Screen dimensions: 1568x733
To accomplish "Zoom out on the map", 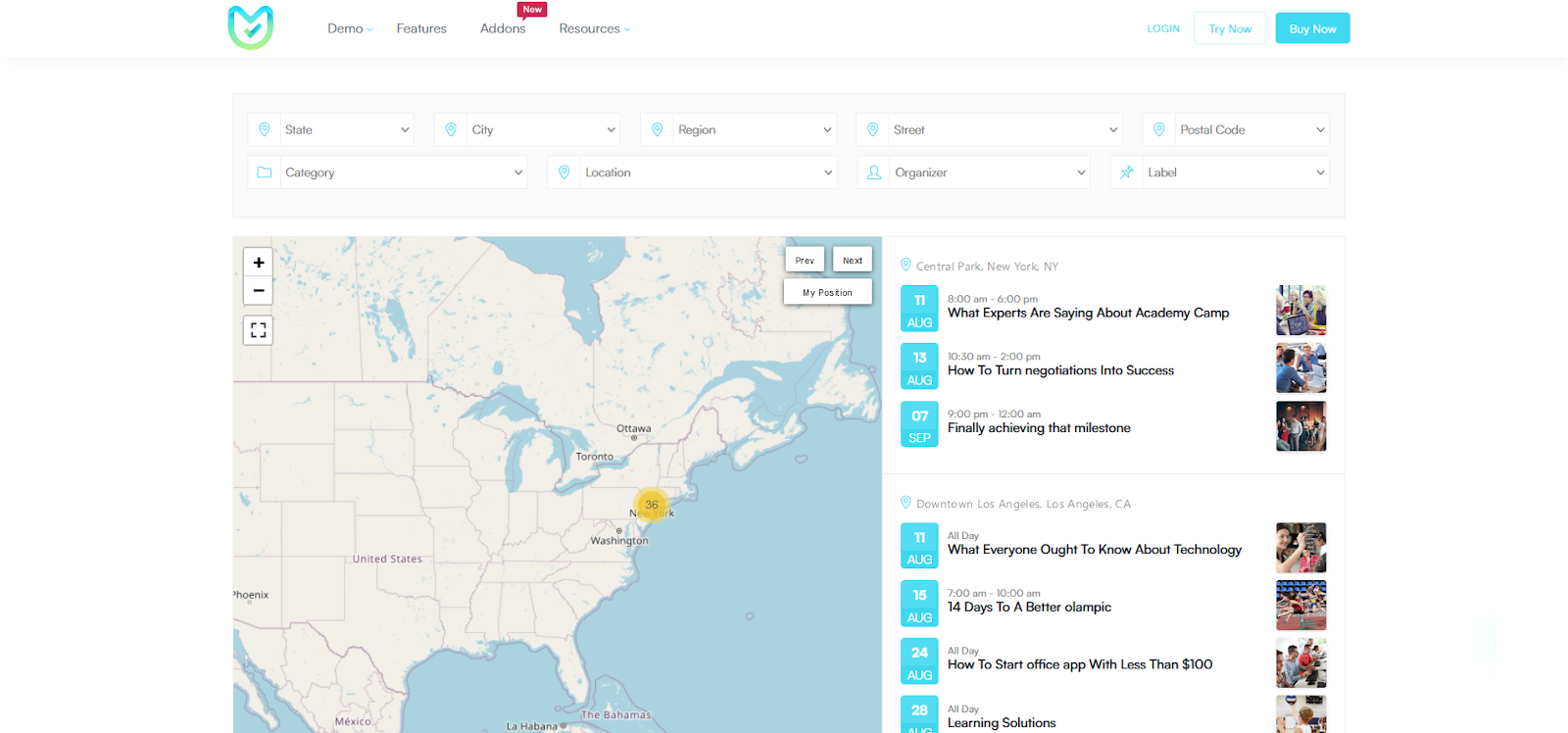I will (258, 291).
